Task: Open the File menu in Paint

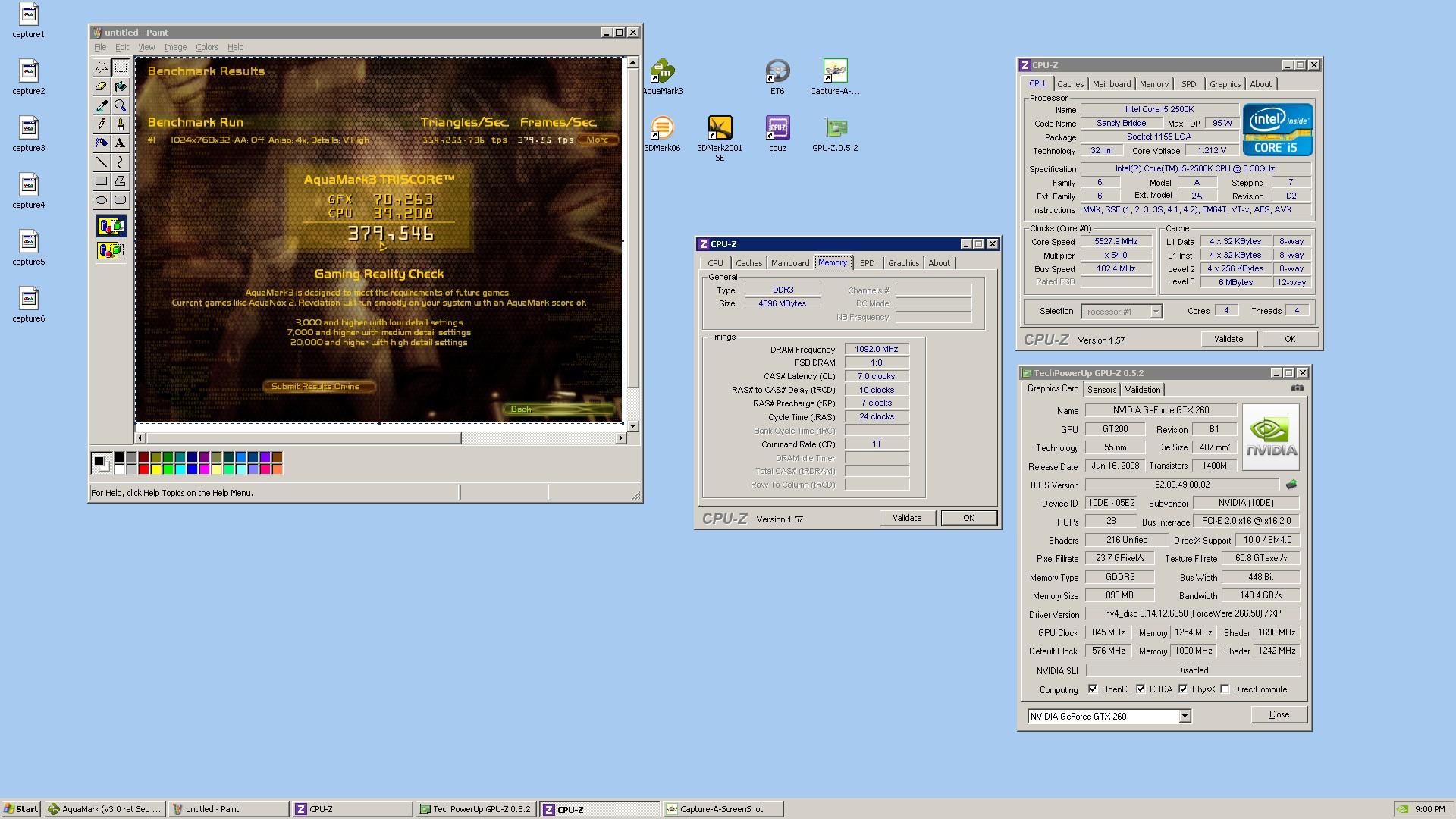Action: (100, 47)
